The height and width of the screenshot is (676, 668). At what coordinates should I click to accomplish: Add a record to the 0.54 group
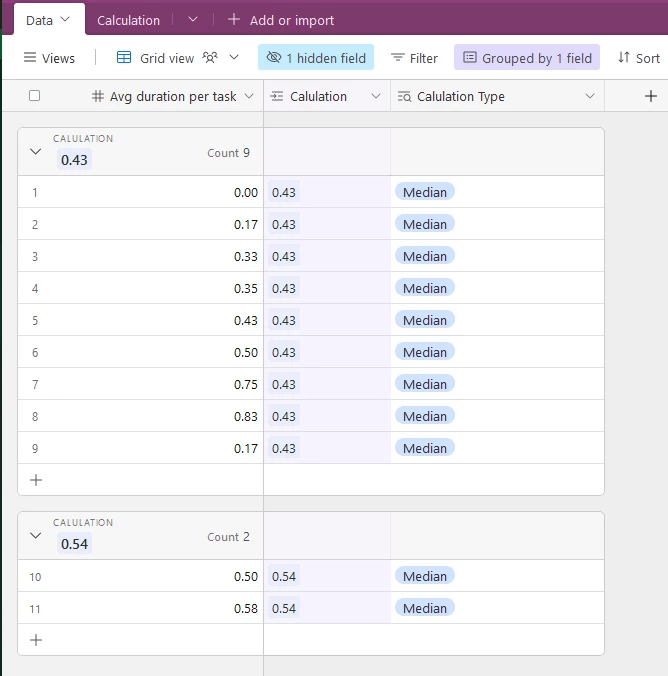[36, 640]
